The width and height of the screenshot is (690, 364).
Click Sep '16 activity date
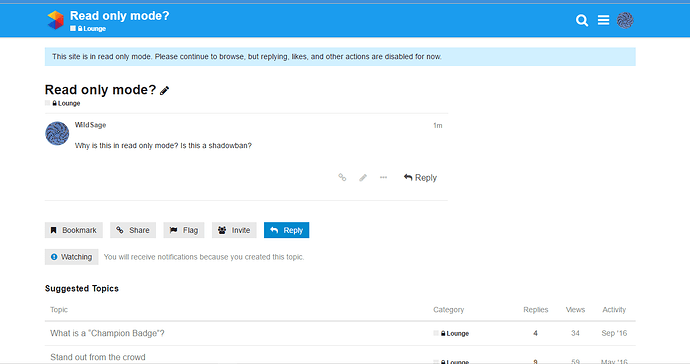click(614, 333)
